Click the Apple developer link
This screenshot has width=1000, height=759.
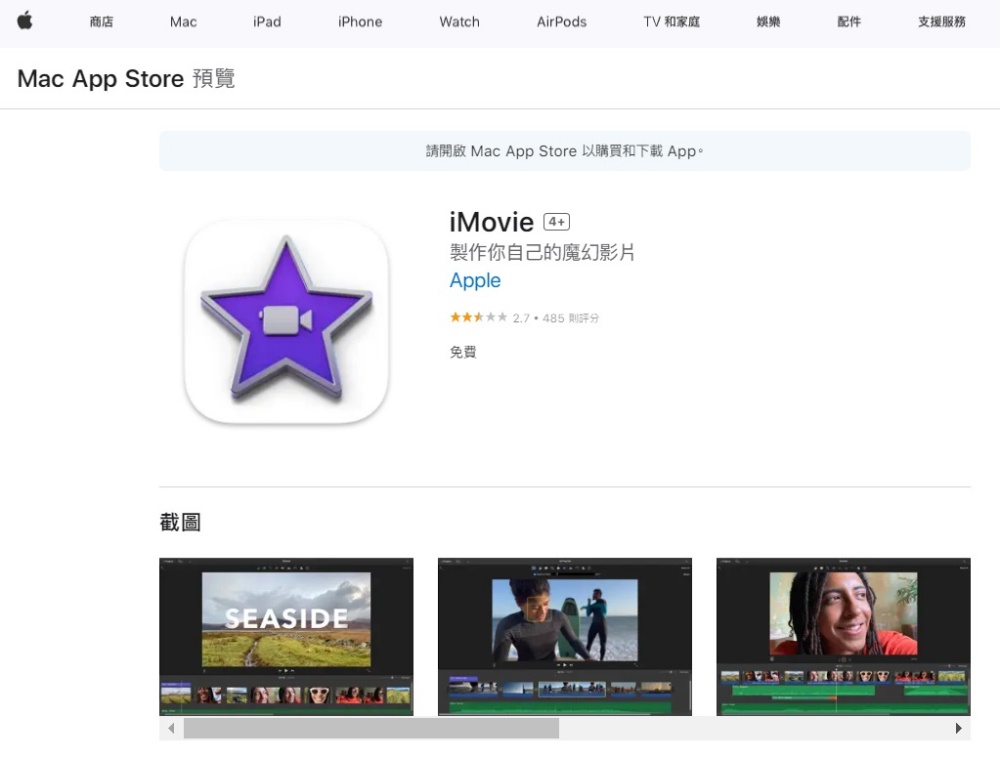(x=475, y=281)
